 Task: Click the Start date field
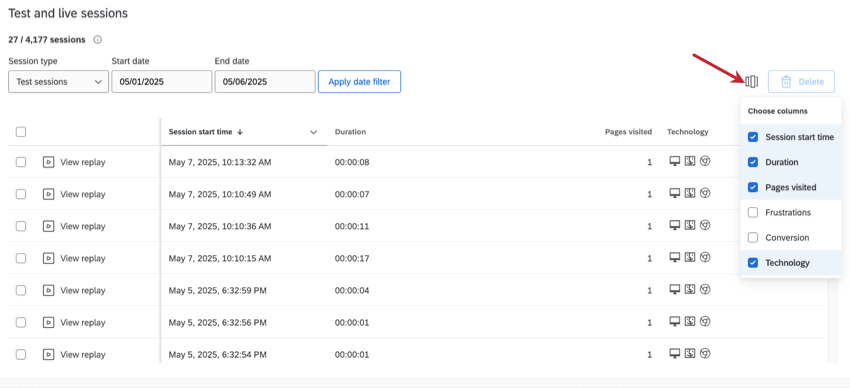coord(162,82)
